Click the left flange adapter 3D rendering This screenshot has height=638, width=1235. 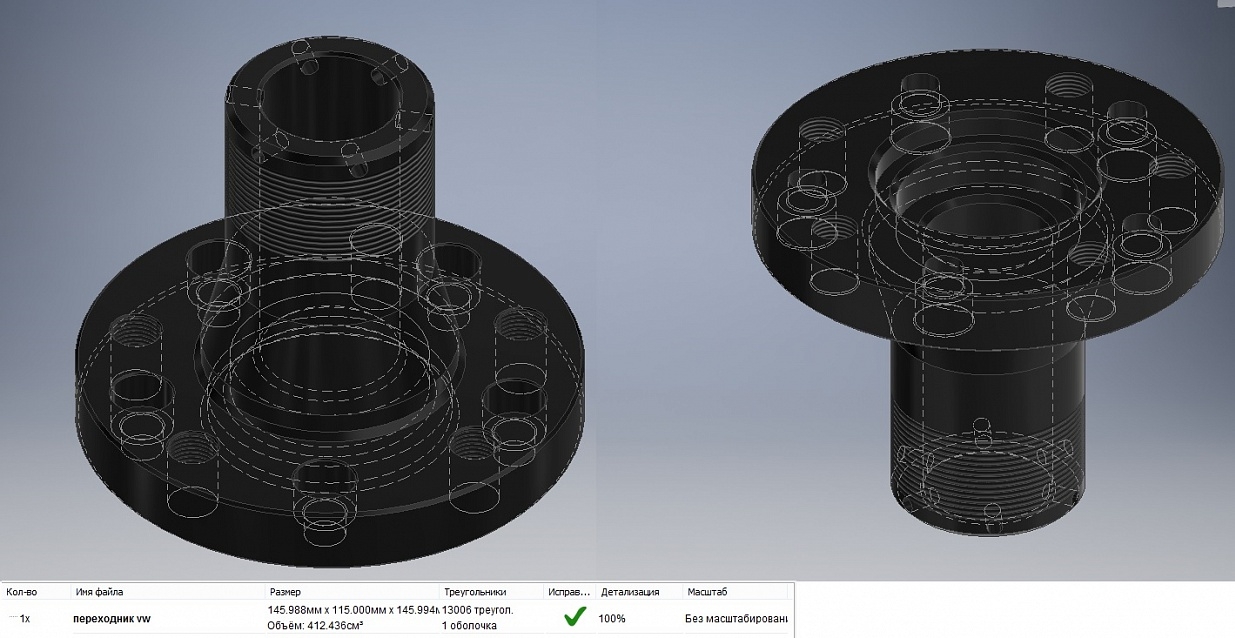click(x=330, y=300)
